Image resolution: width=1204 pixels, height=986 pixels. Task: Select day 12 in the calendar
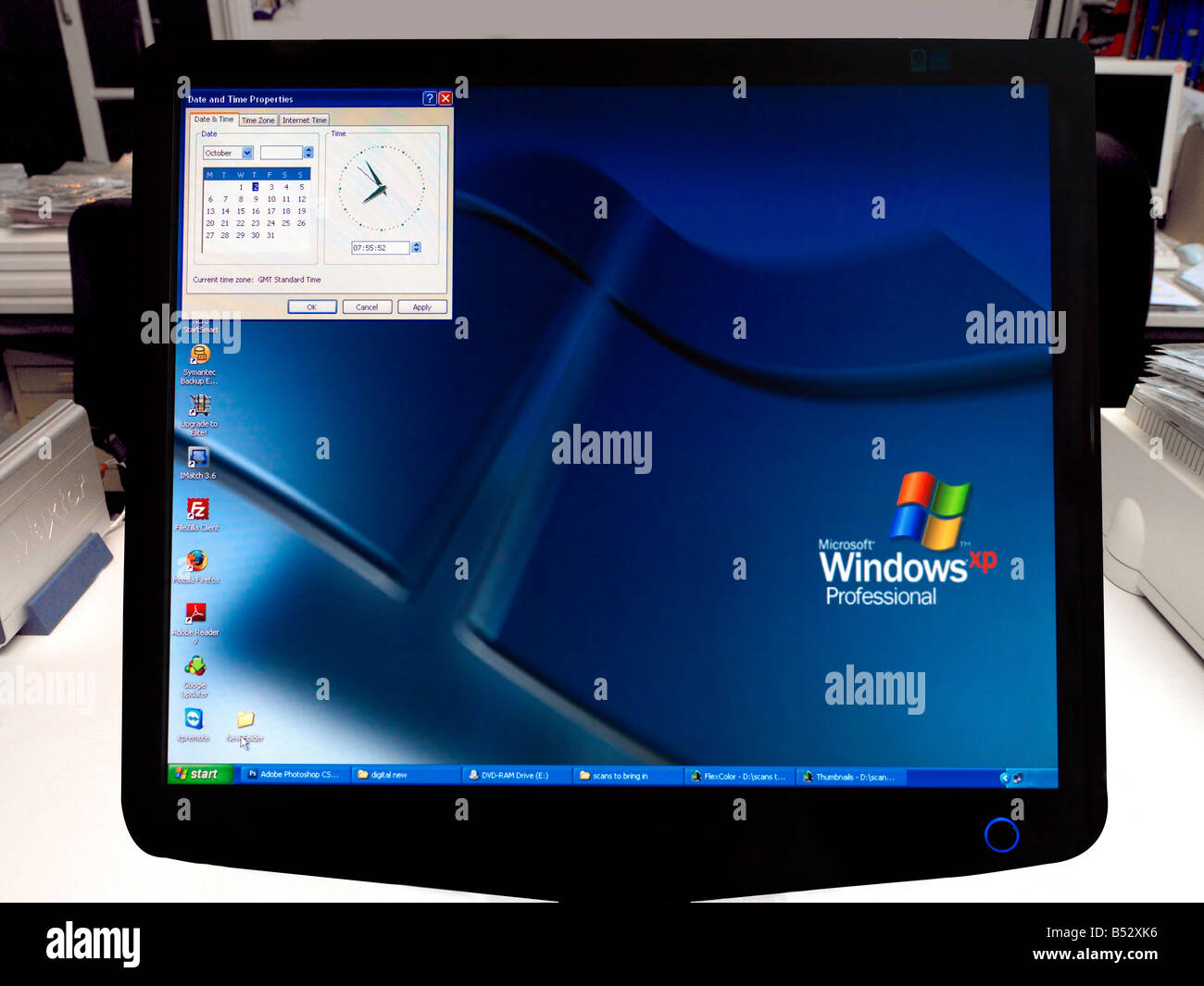pyautogui.click(x=301, y=199)
